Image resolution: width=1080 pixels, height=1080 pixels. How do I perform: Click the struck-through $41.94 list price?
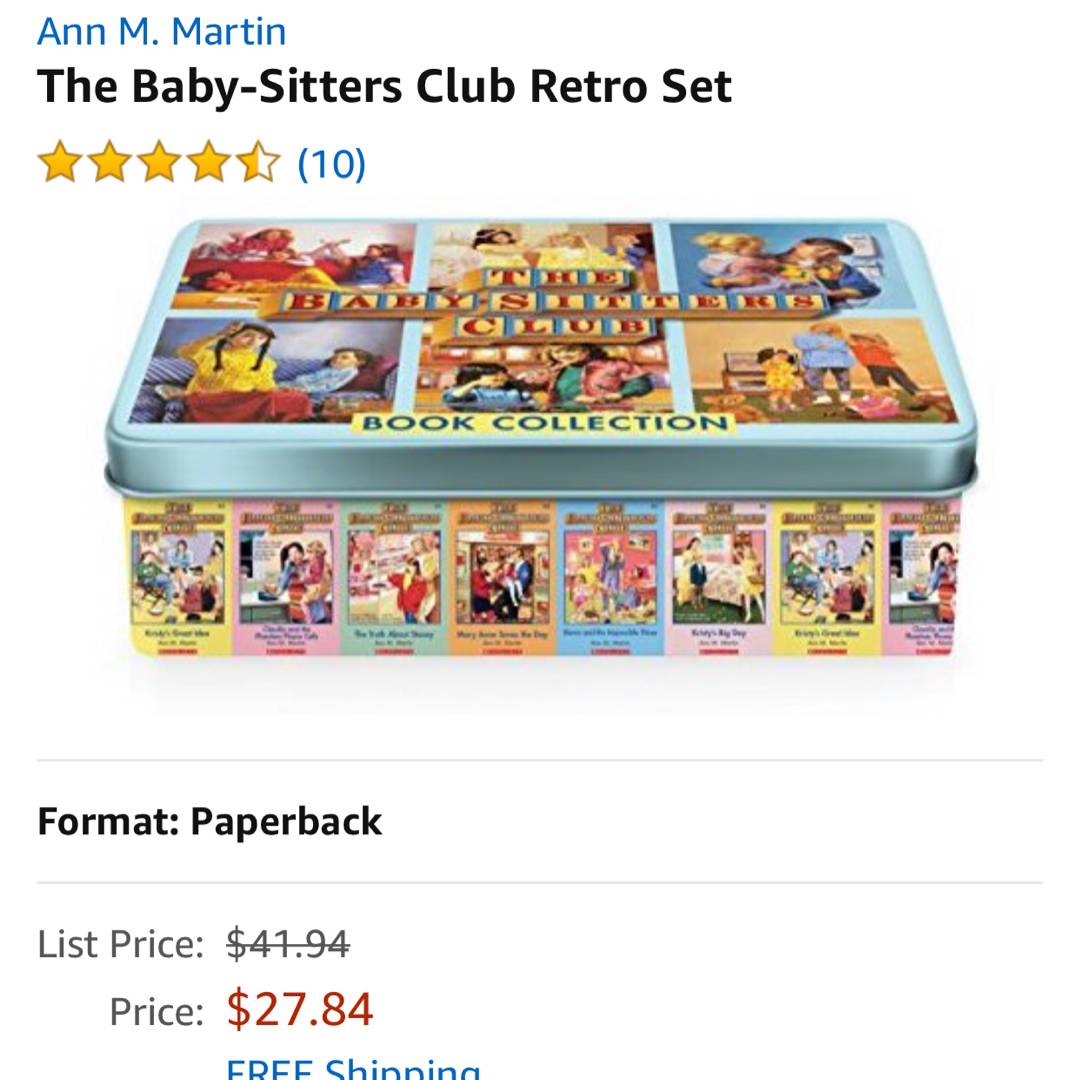coord(288,944)
